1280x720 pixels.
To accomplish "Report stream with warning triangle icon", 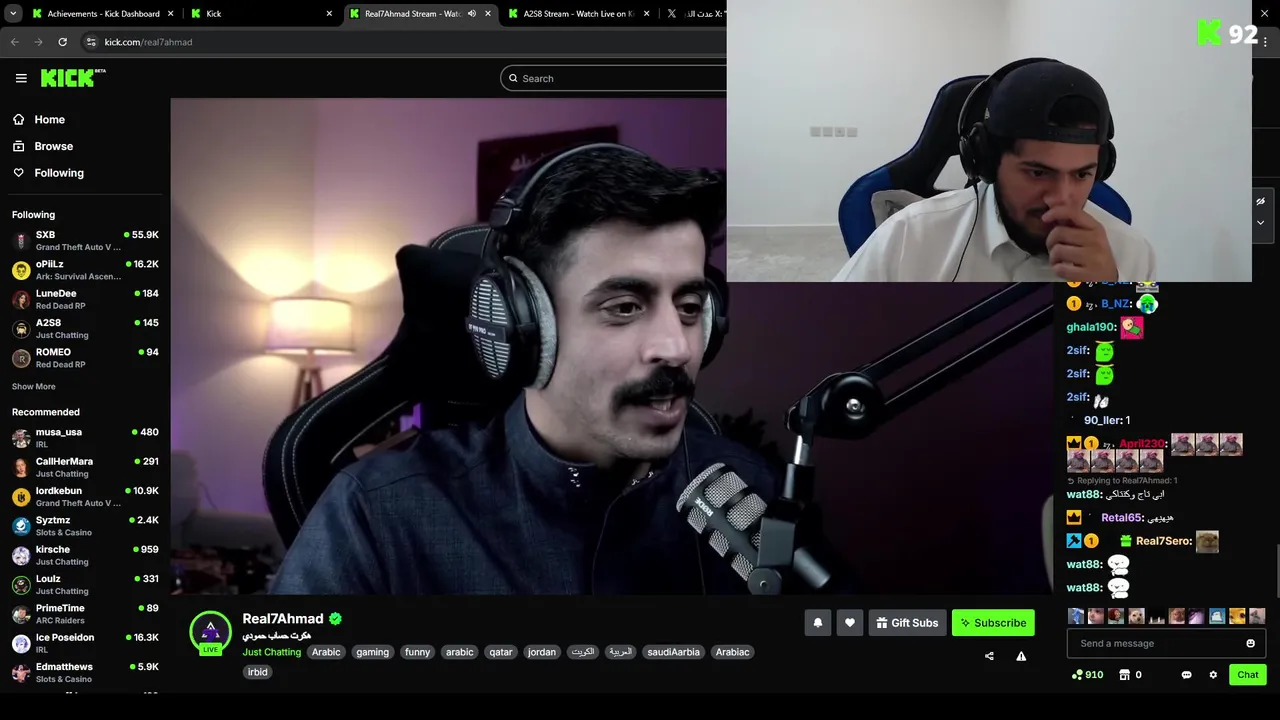I will tap(1021, 656).
